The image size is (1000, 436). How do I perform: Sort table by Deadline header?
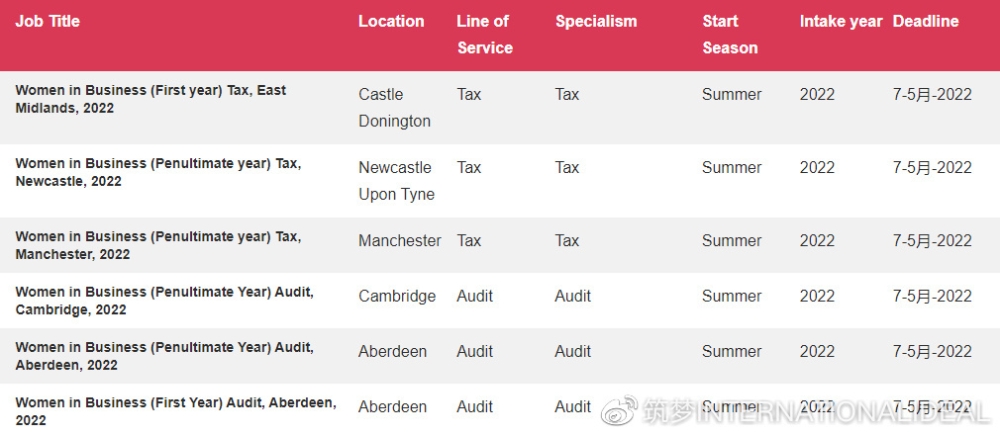point(925,21)
